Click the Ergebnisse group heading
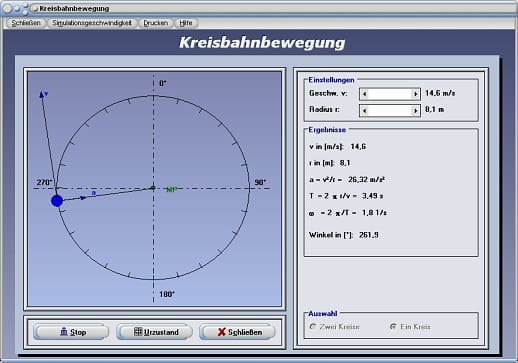Viewport: 518px width, 363px height. (327, 130)
